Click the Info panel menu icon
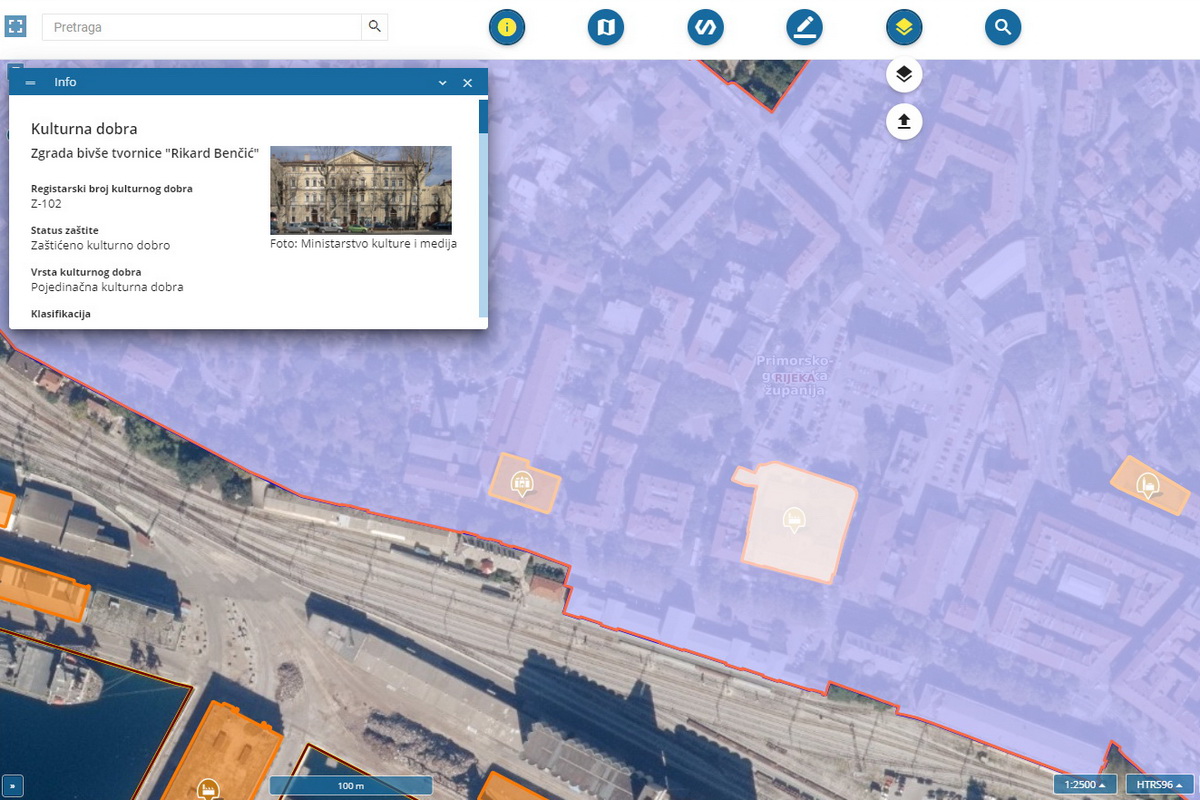This screenshot has height=800, width=1200. (30, 83)
